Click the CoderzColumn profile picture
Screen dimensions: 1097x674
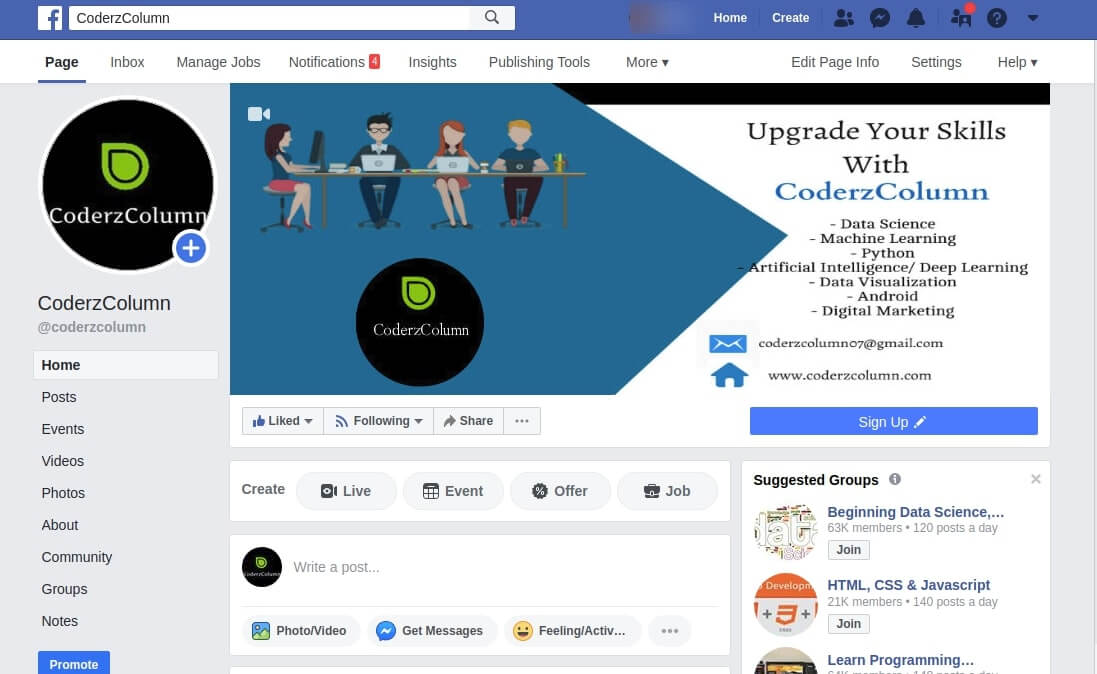point(127,185)
